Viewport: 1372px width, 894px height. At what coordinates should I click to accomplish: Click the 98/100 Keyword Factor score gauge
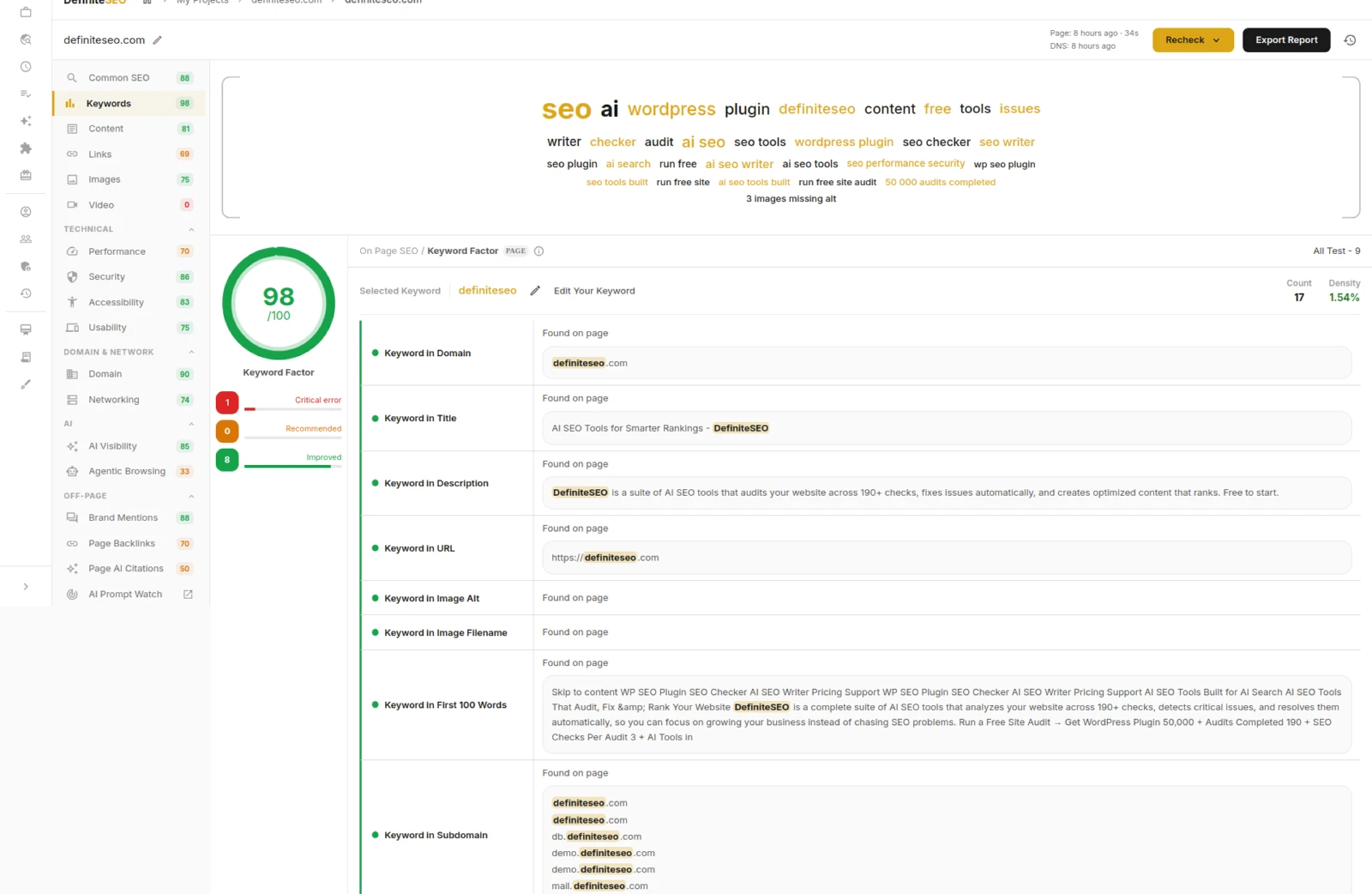point(279,304)
